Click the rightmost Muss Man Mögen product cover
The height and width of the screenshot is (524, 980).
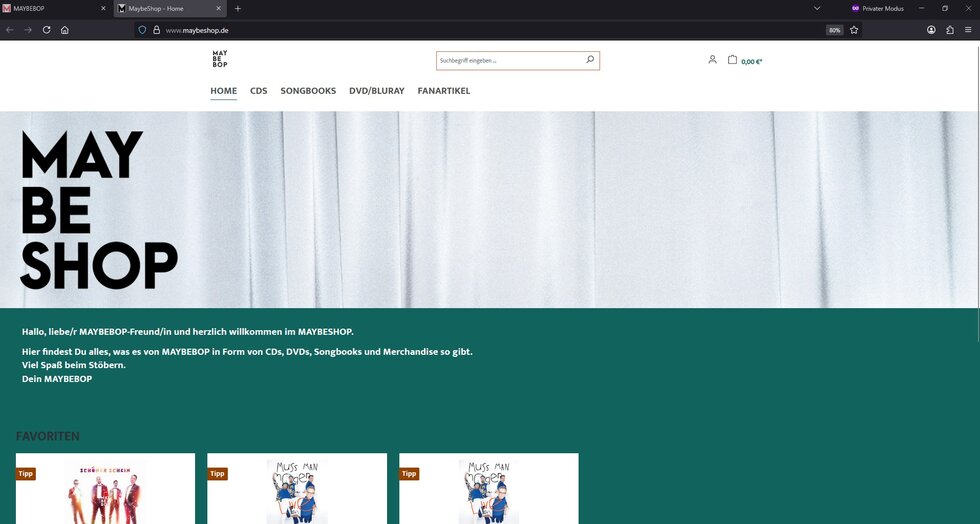489,492
